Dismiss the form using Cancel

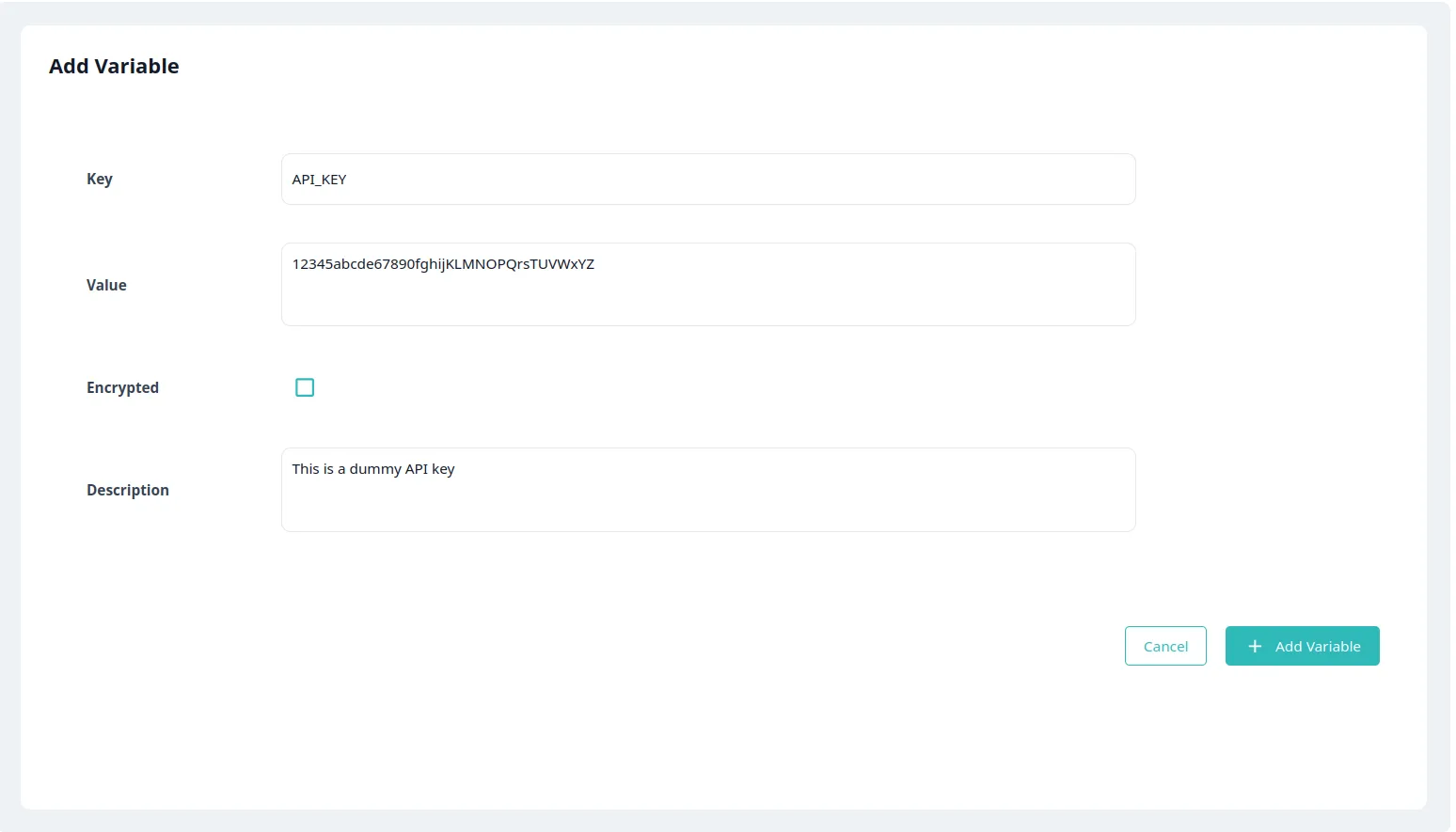tap(1165, 646)
